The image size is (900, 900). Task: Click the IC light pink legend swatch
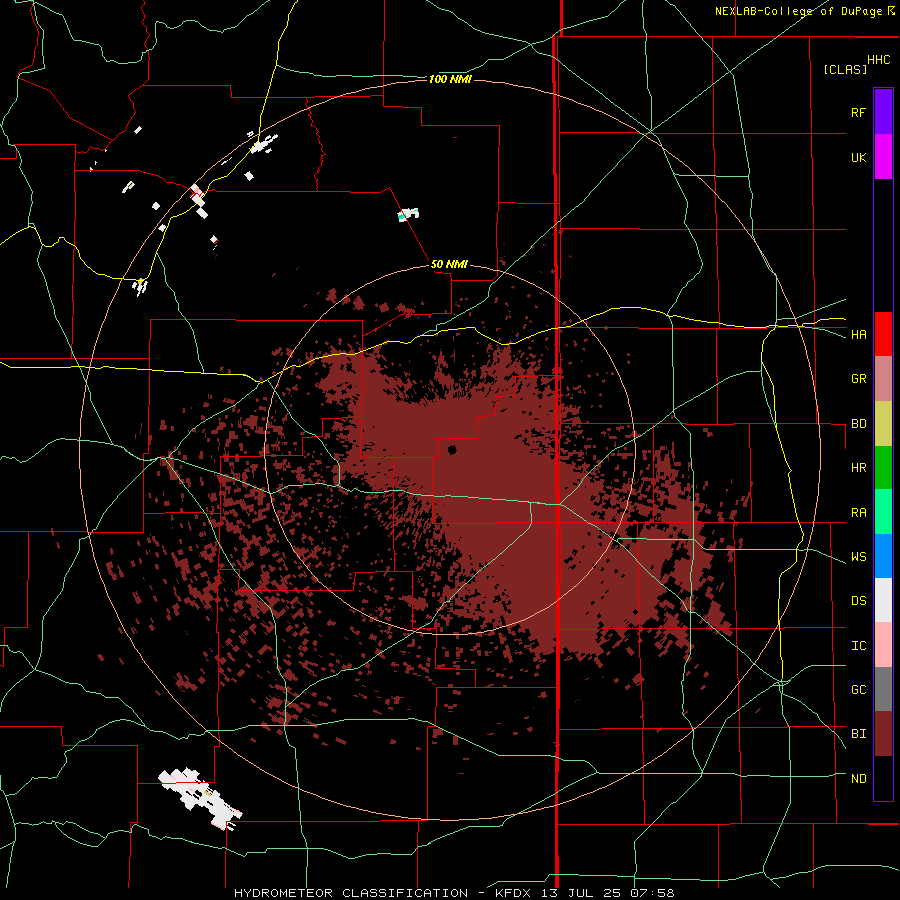pyautogui.click(x=883, y=645)
